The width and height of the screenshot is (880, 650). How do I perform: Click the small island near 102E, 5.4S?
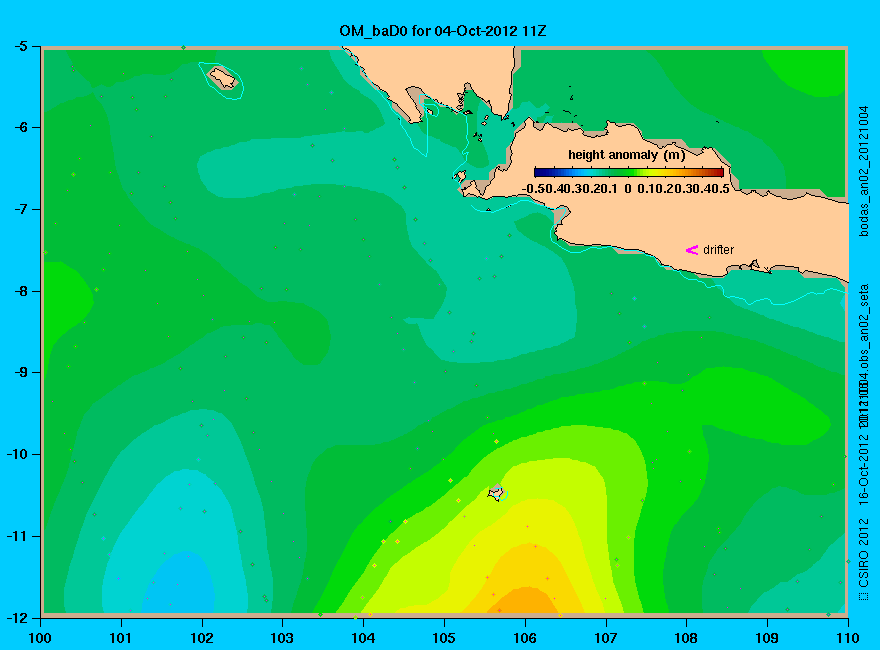[x=222, y=78]
